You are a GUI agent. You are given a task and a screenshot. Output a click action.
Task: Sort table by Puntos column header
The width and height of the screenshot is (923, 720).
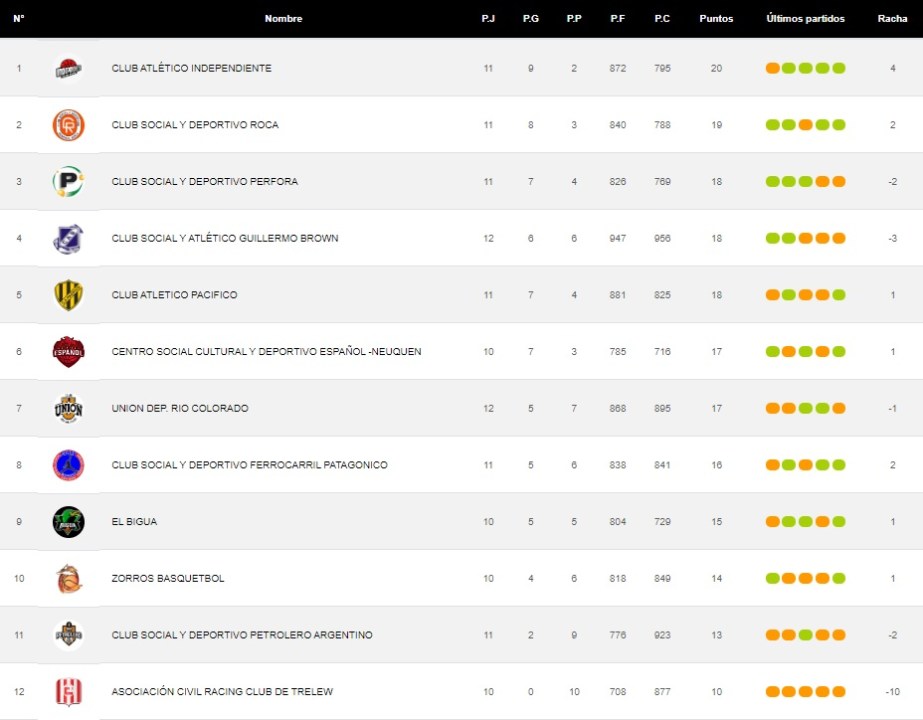pos(716,19)
